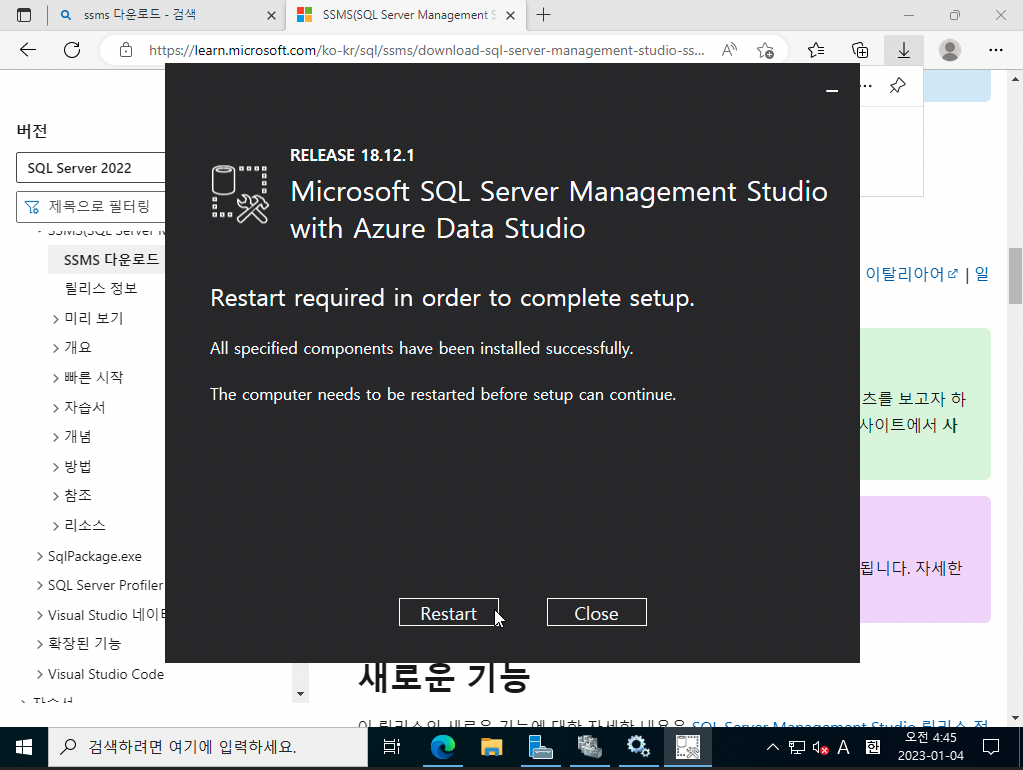
Task: Click the '제목으로 필터링' filter field
Action: [91, 207]
